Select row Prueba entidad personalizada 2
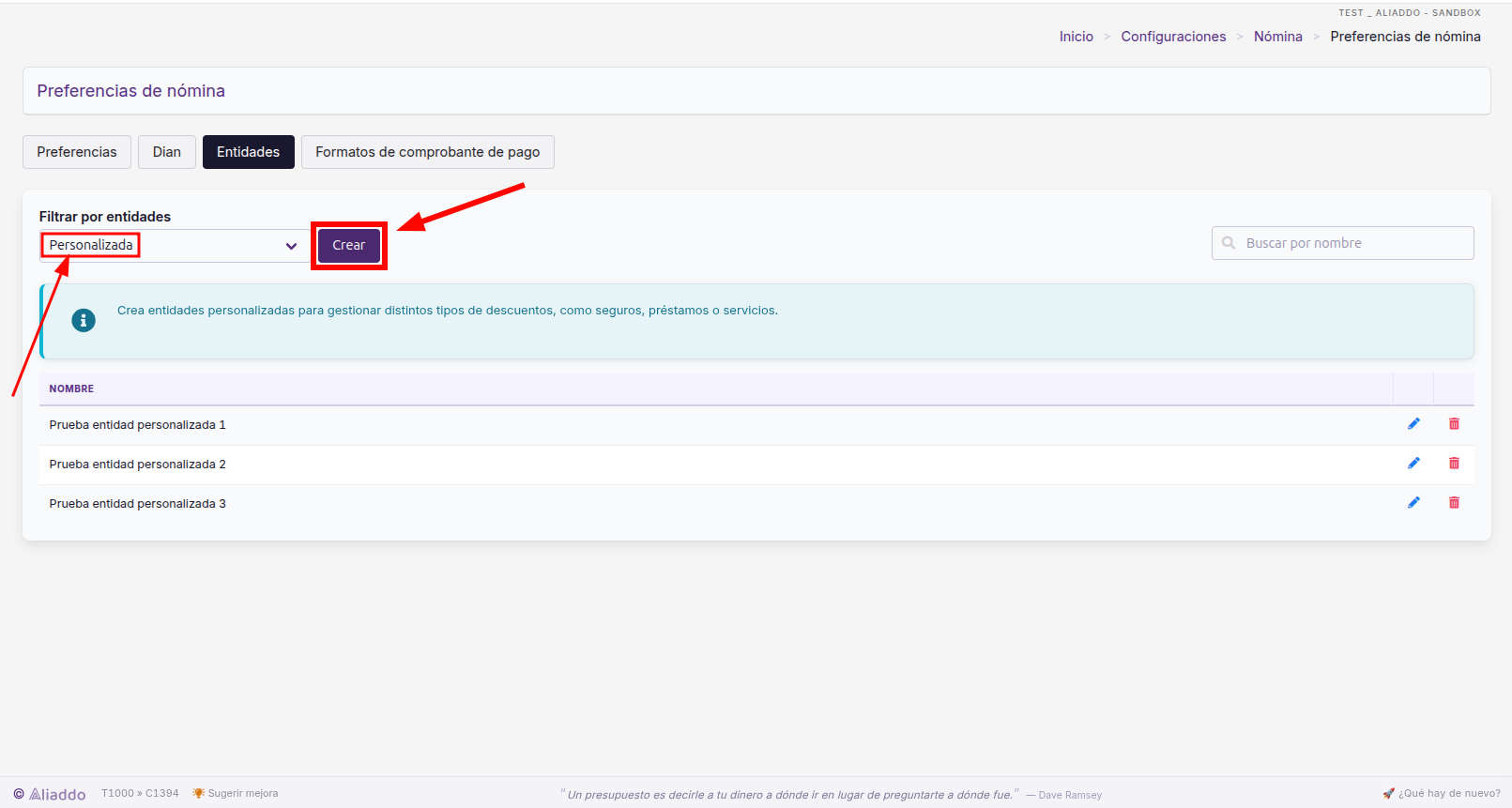This screenshot has width=1512, height=808. [x=756, y=465]
